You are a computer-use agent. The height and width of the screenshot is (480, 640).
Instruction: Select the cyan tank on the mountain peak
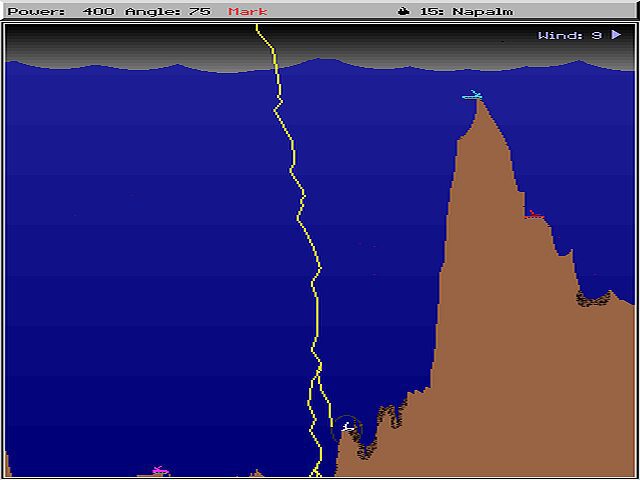pos(473,95)
